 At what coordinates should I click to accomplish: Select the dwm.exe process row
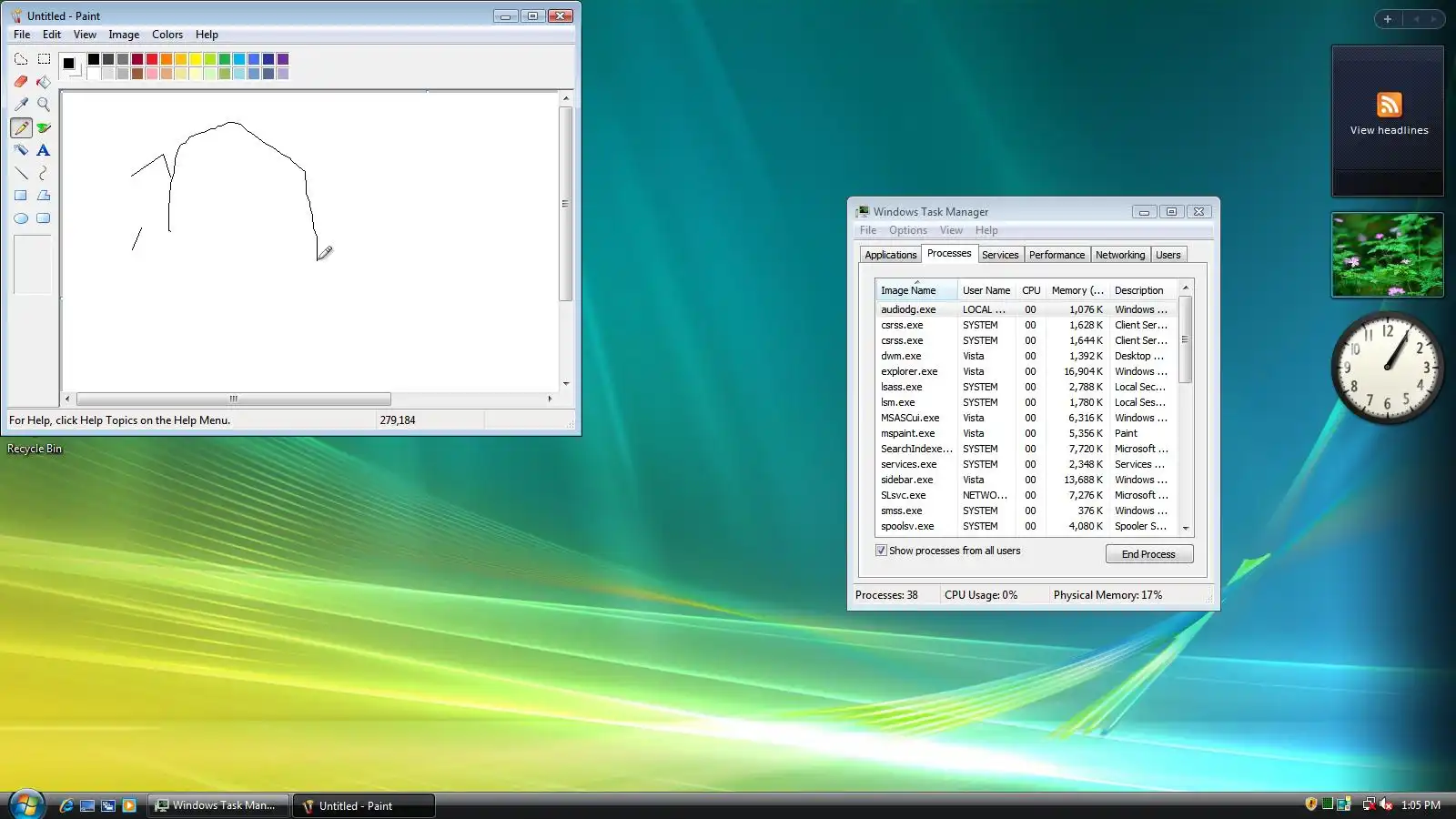1026,356
